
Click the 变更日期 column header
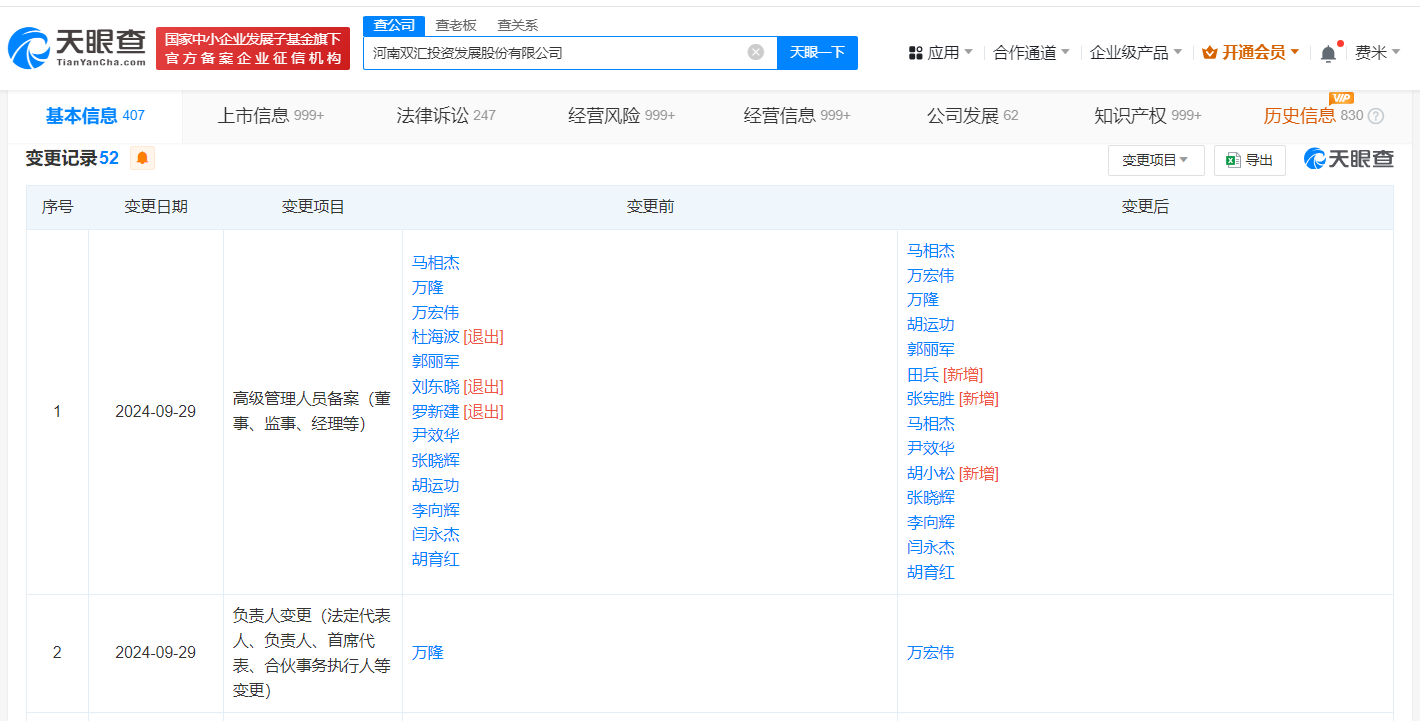pos(156,207)
